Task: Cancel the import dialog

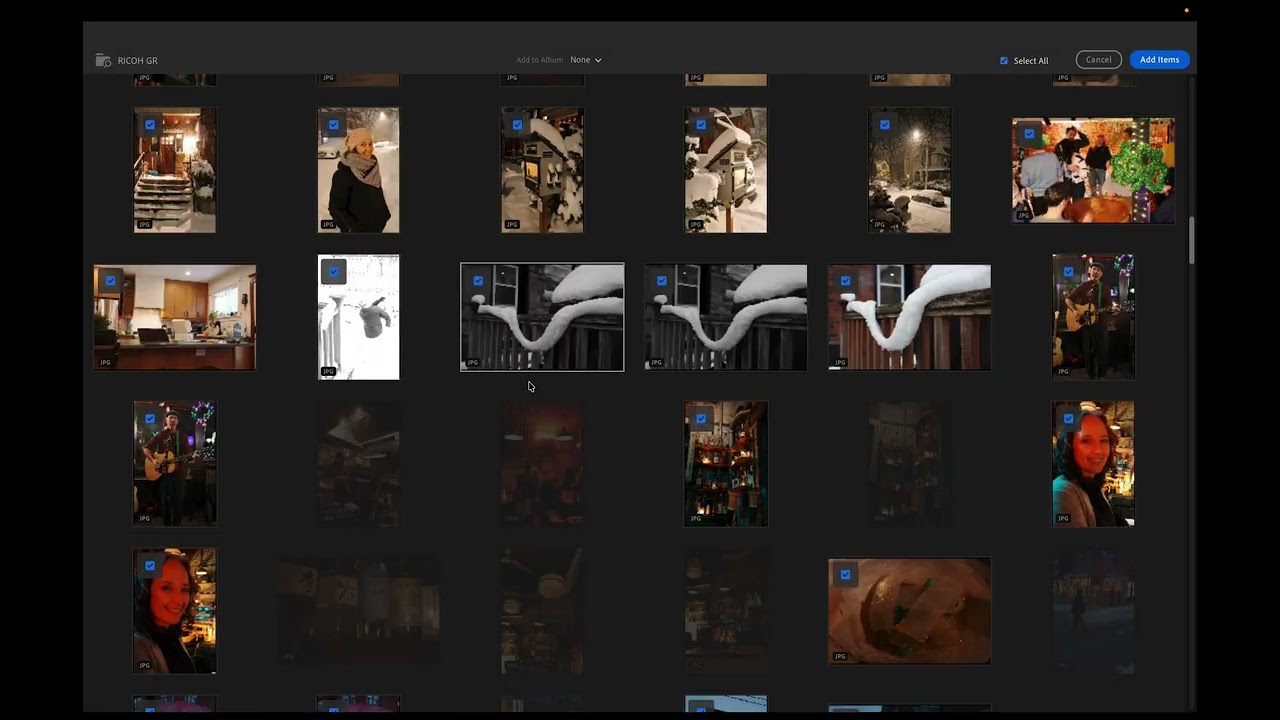Action: [x=1099, y=59]
